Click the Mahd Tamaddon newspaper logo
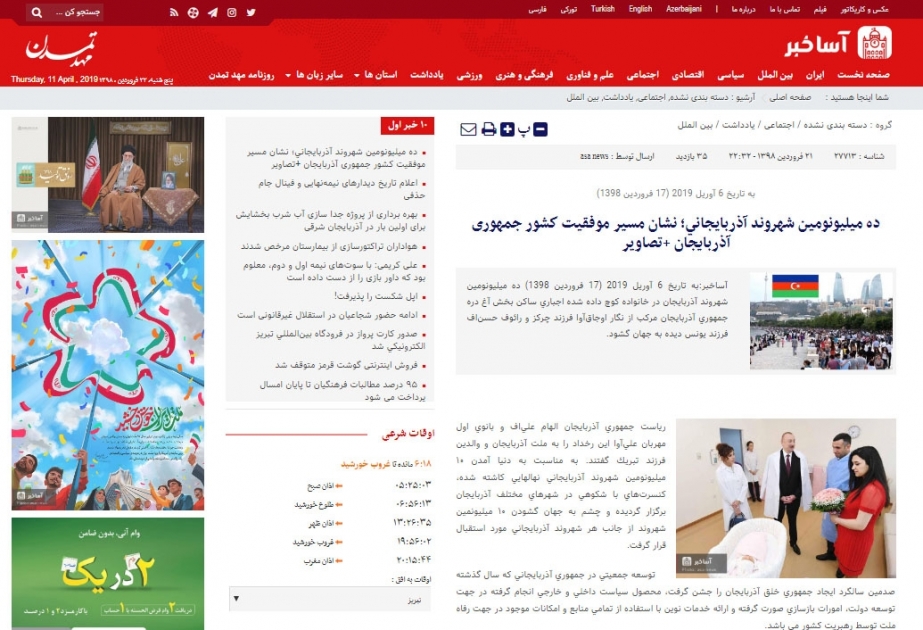 pos(60,49)
